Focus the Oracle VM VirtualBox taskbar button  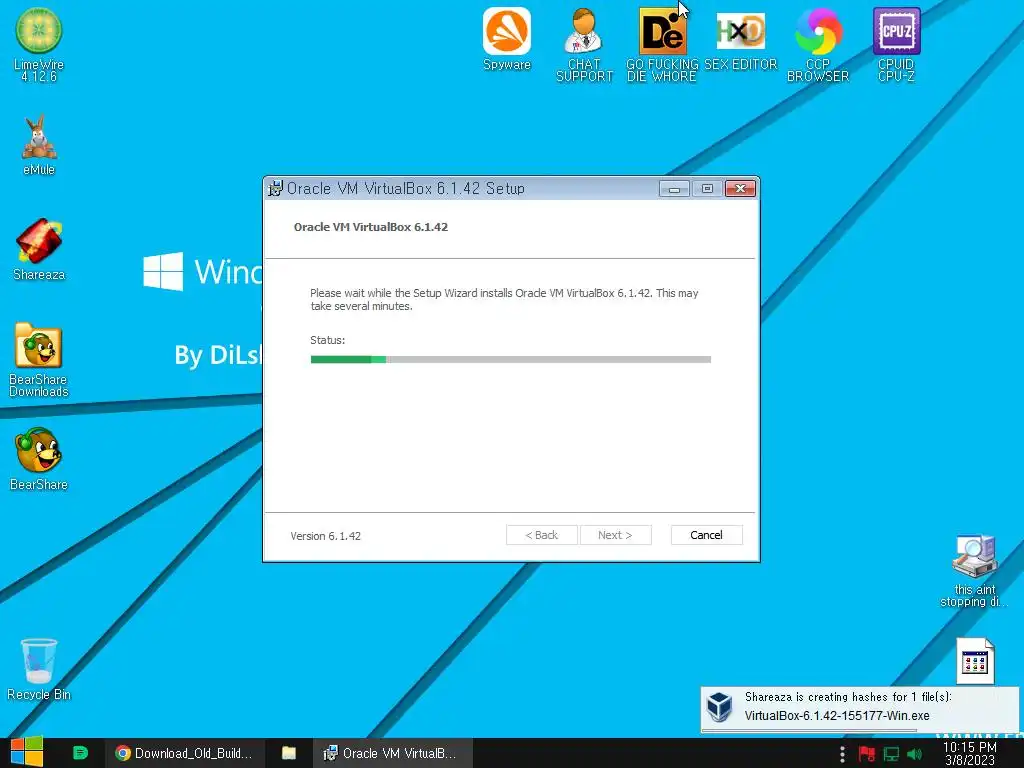click(x=391, y=753)
